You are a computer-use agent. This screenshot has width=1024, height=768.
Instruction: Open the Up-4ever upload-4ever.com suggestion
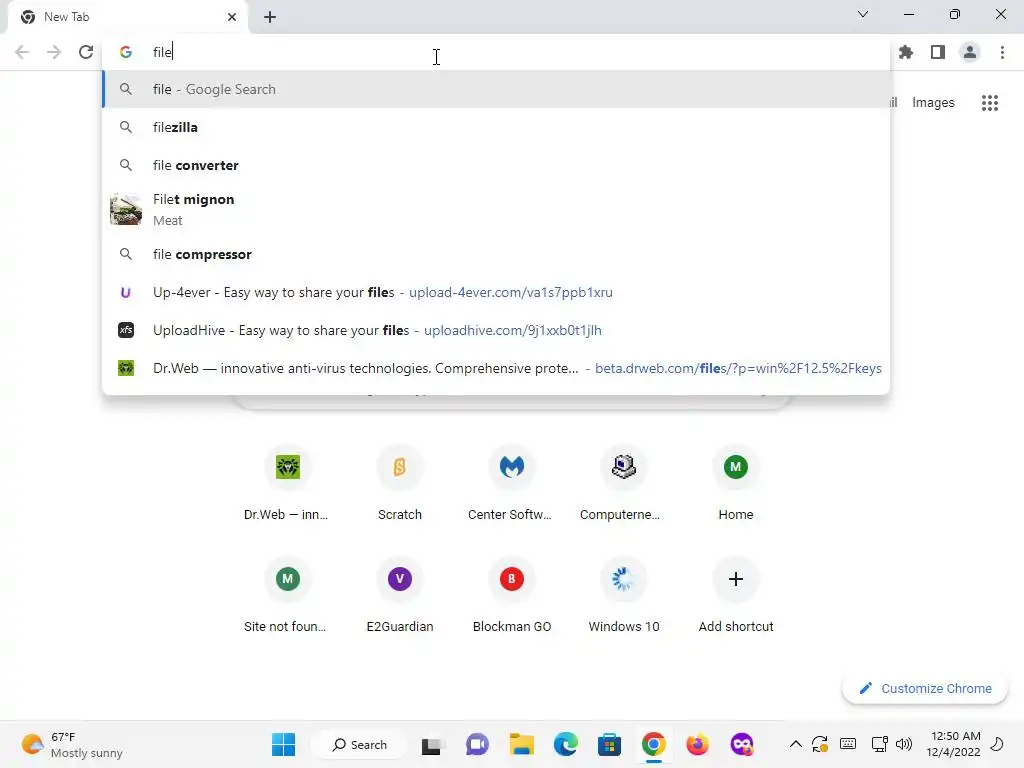pos(496,292)
